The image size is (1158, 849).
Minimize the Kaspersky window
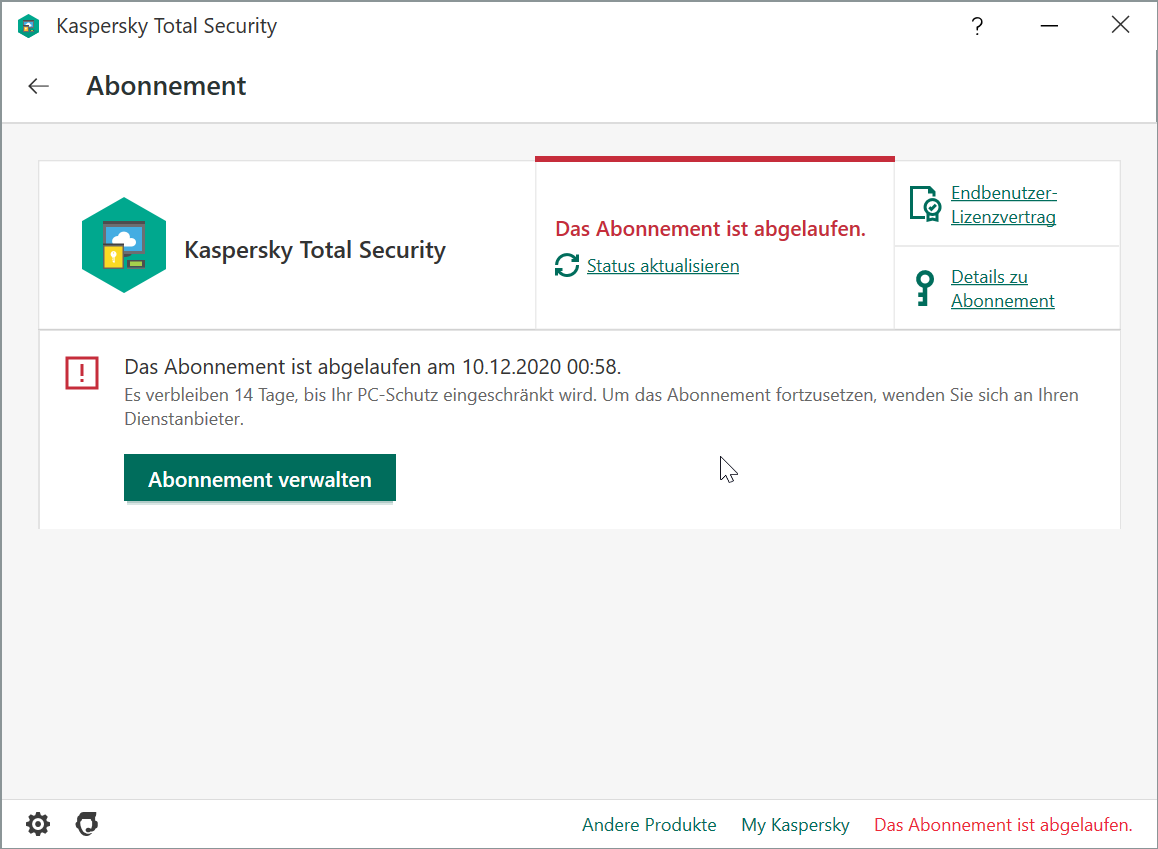pyautogui.click(x=1049, y=26)
